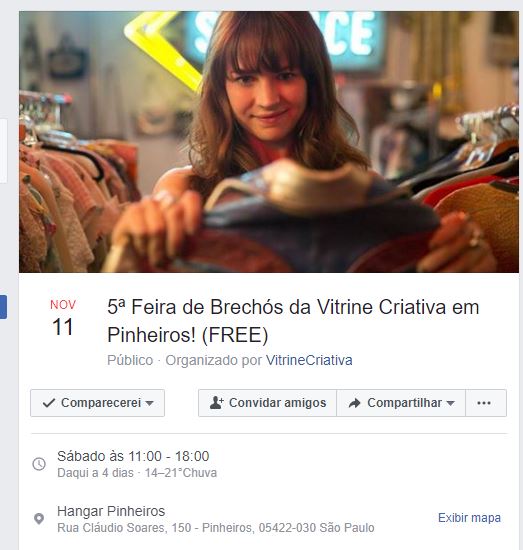Click the clock icon beside event time
Image resolution: width=523 pixels, height=550 pixels.
click(x=39, y=464)
